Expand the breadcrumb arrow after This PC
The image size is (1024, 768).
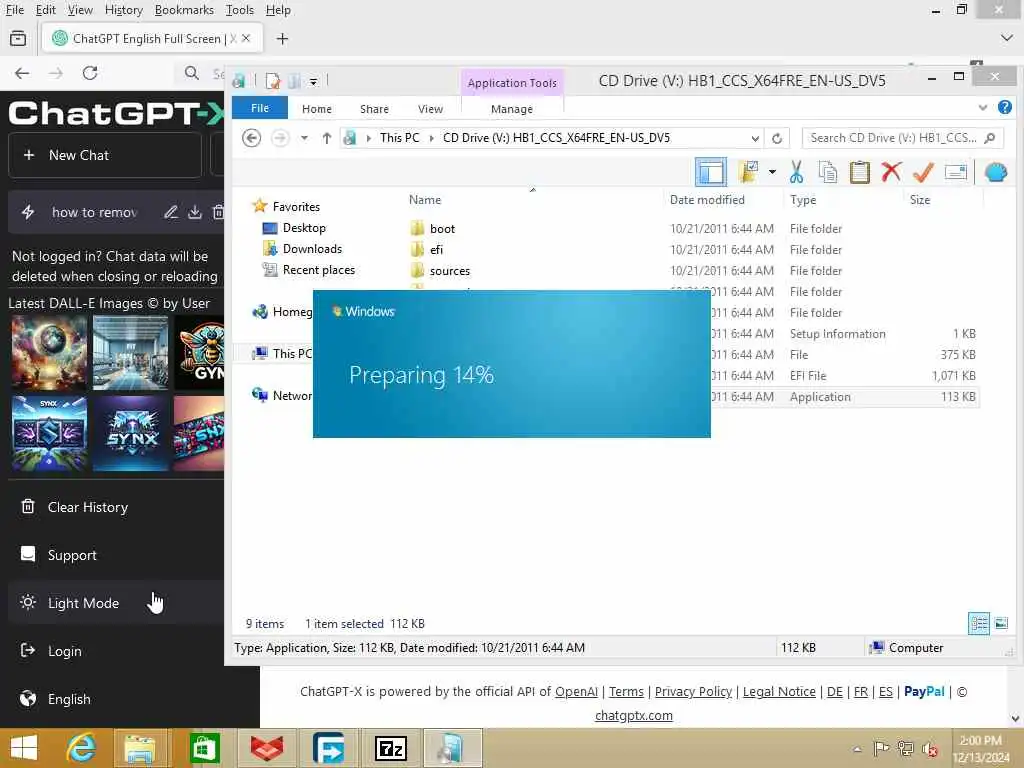(432, 138)
